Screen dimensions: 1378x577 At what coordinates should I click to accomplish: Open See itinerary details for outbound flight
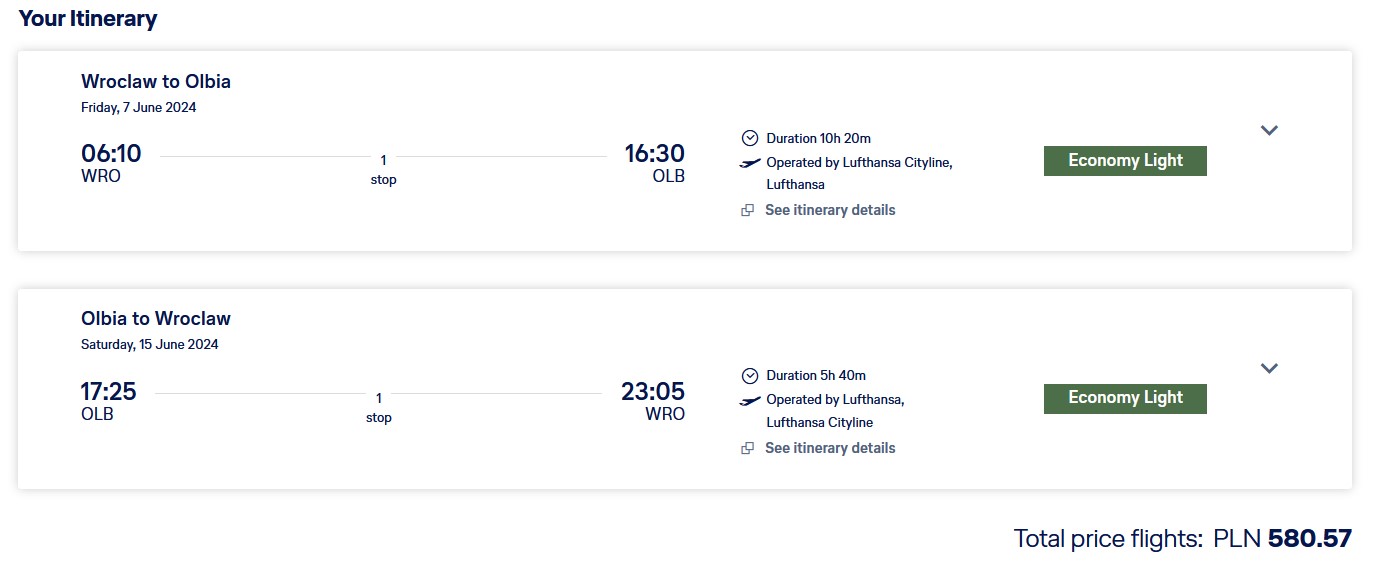tap(830, 210)
